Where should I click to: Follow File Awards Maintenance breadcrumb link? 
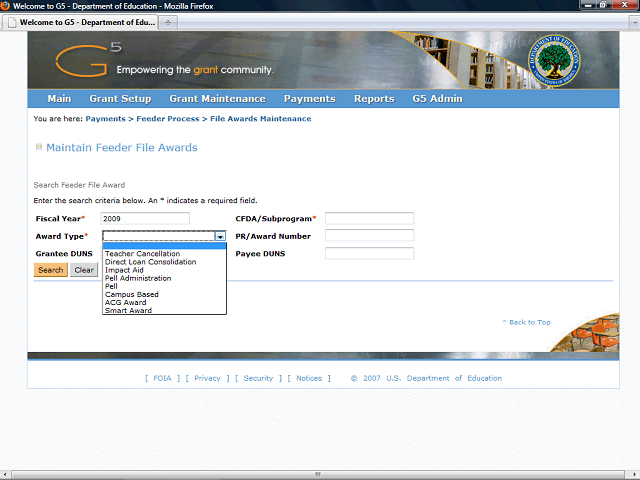coord(260,119)
